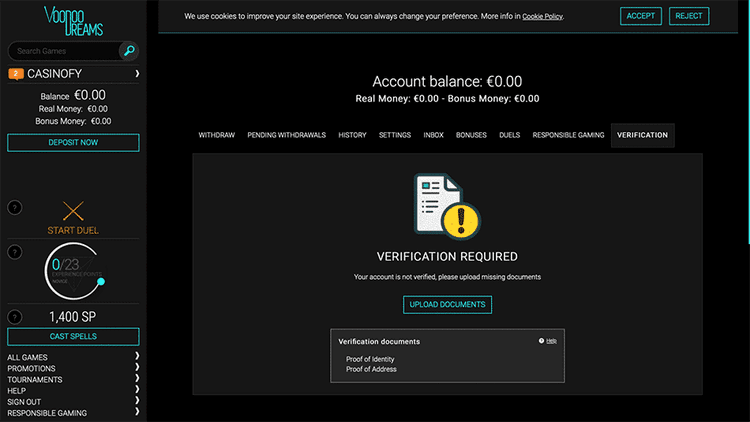The image size is (750, 422).
Task: Click the Start Duel crossed swords icon
Action: tap(73, 211)
